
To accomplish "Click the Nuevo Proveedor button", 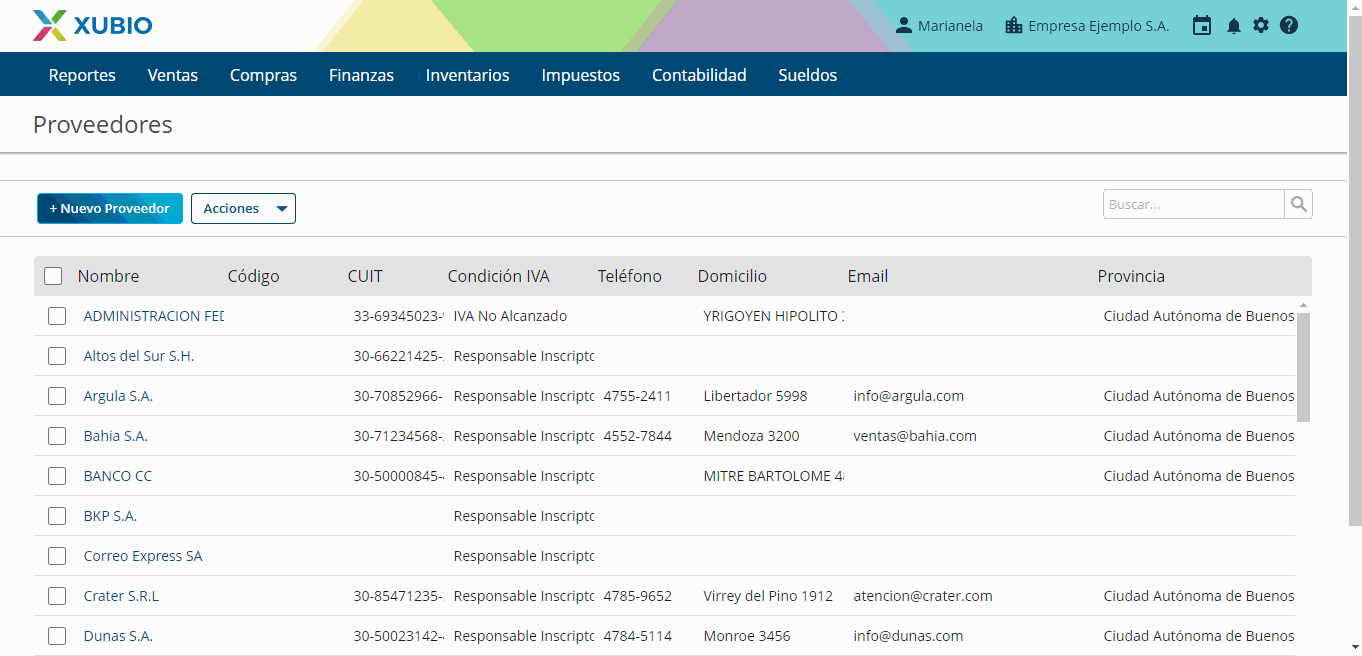I will 110,208.
